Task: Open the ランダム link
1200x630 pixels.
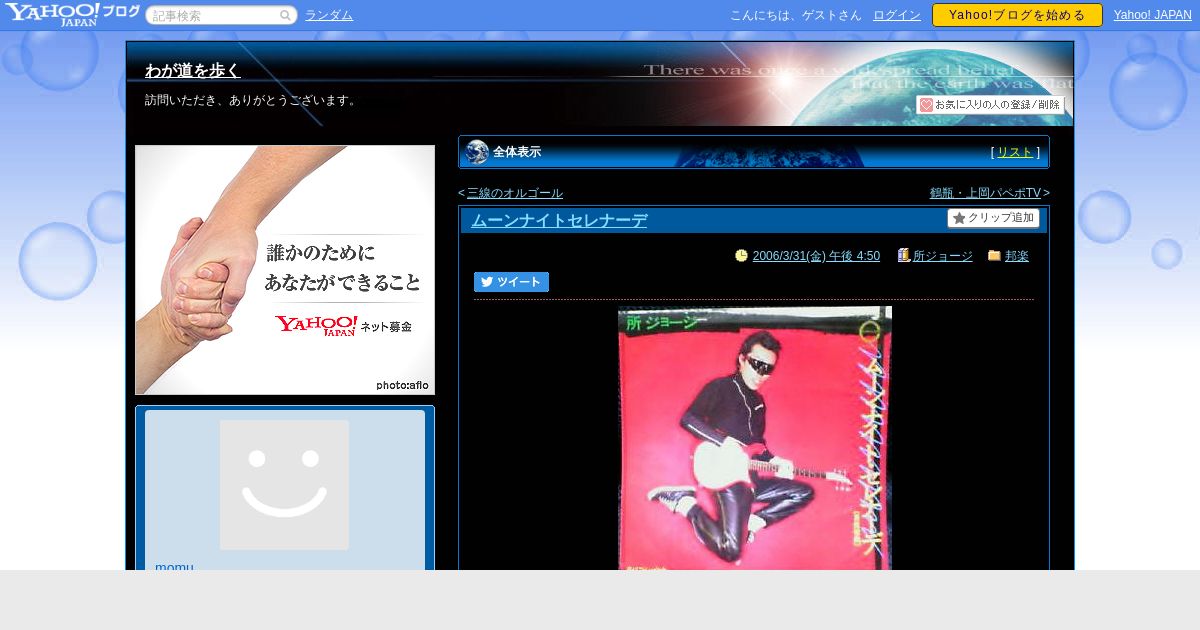Action: pos(329,15)
